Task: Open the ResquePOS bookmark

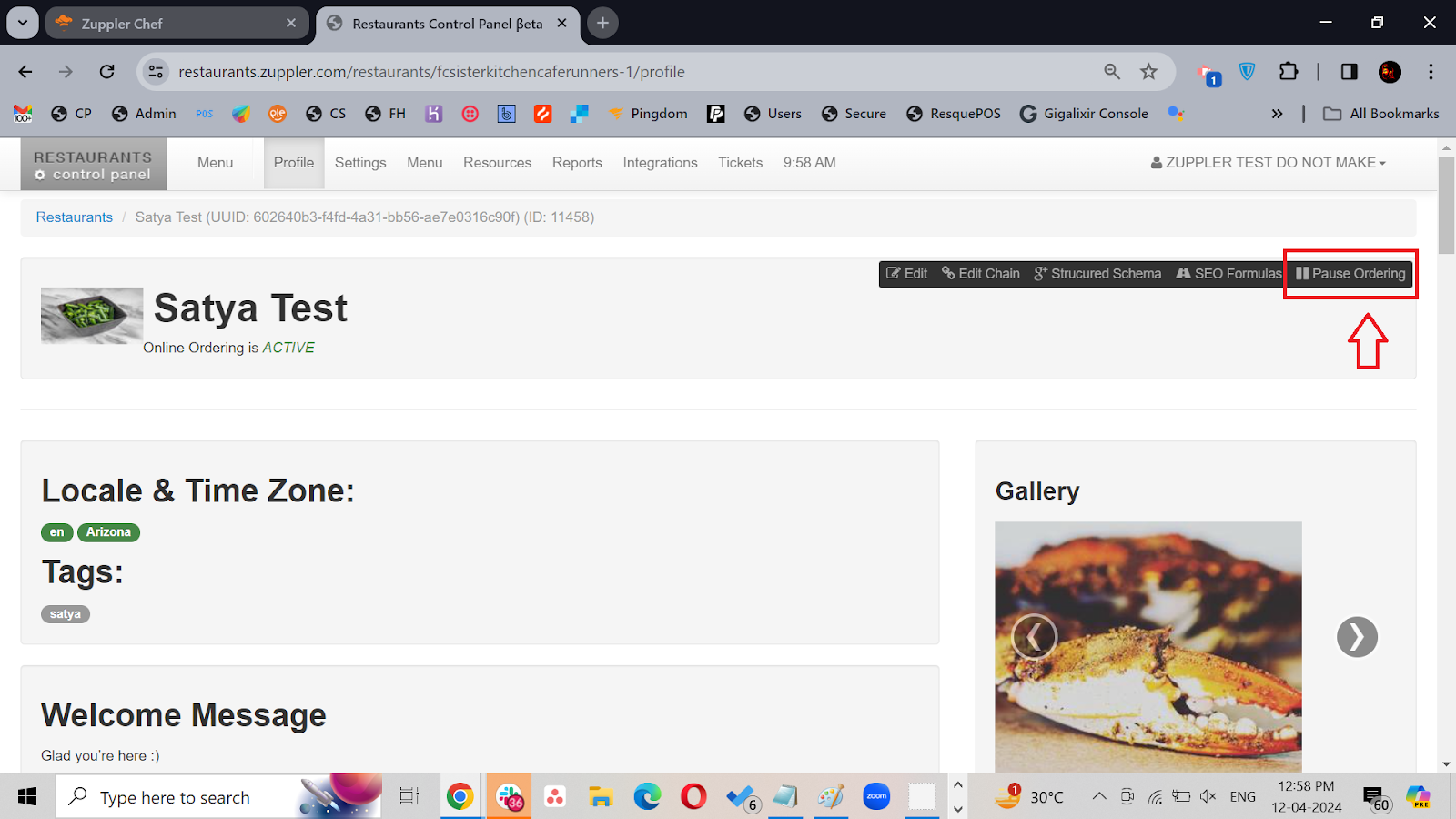Action: (x=954, y=114)
